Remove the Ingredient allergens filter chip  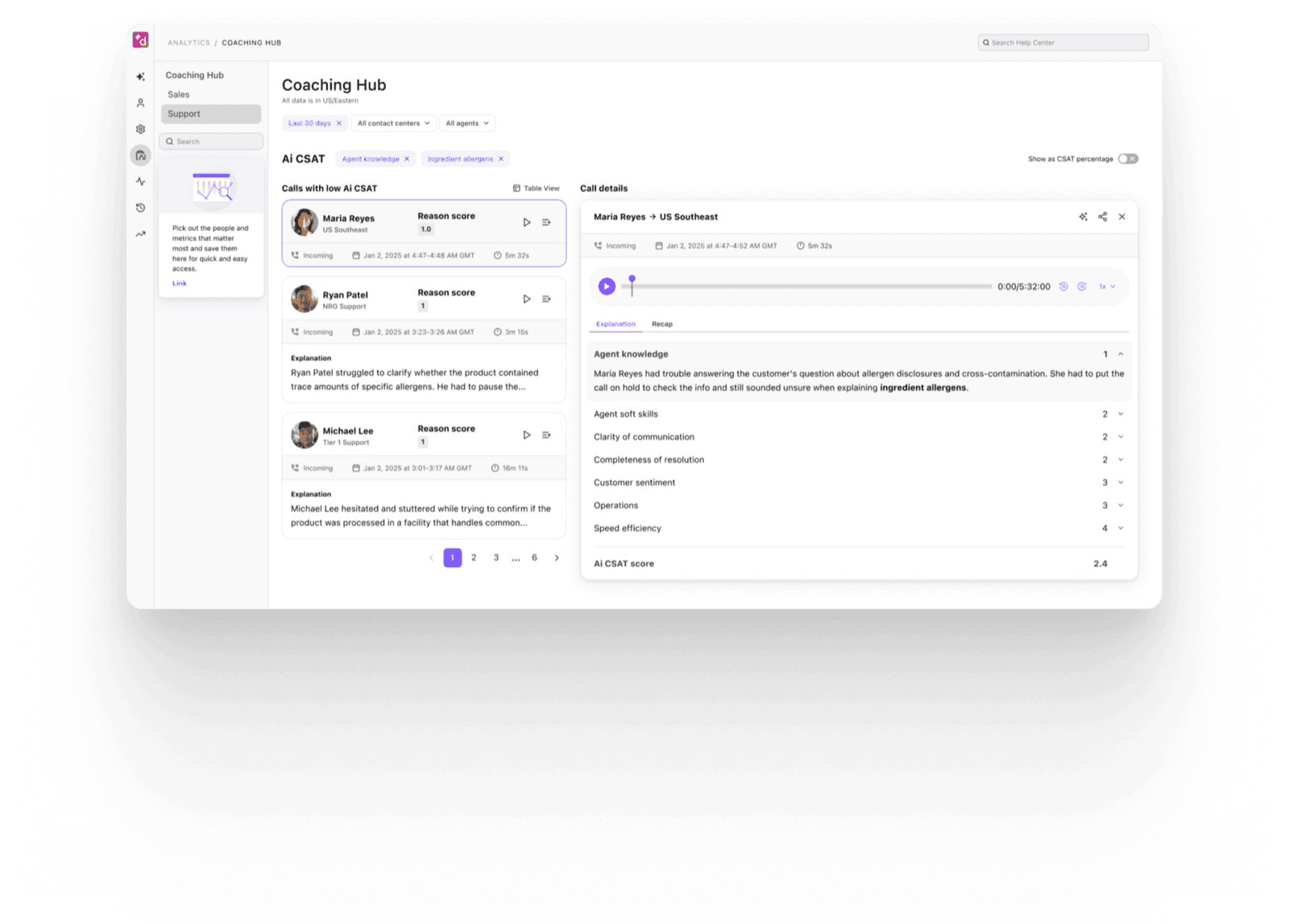coord(501,159)
